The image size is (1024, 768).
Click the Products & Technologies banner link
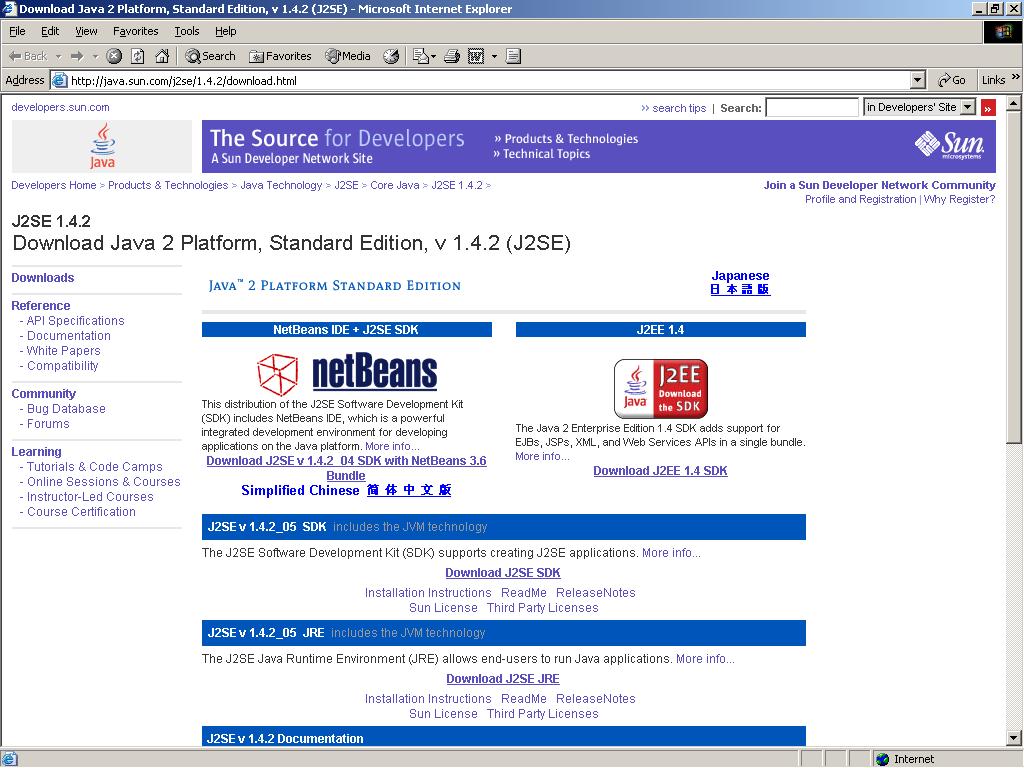pos(566,138)
